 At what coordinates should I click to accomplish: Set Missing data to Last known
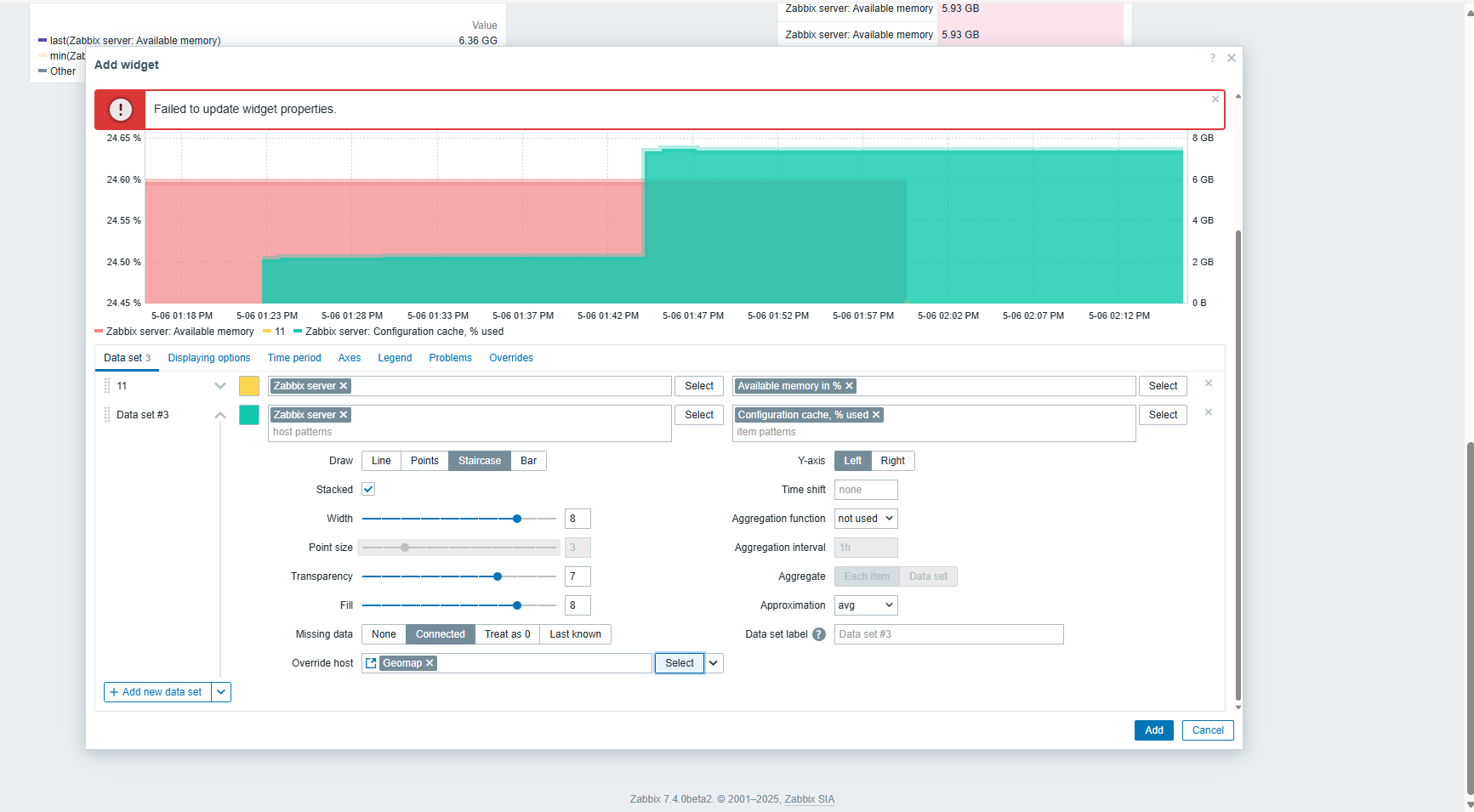575,634
